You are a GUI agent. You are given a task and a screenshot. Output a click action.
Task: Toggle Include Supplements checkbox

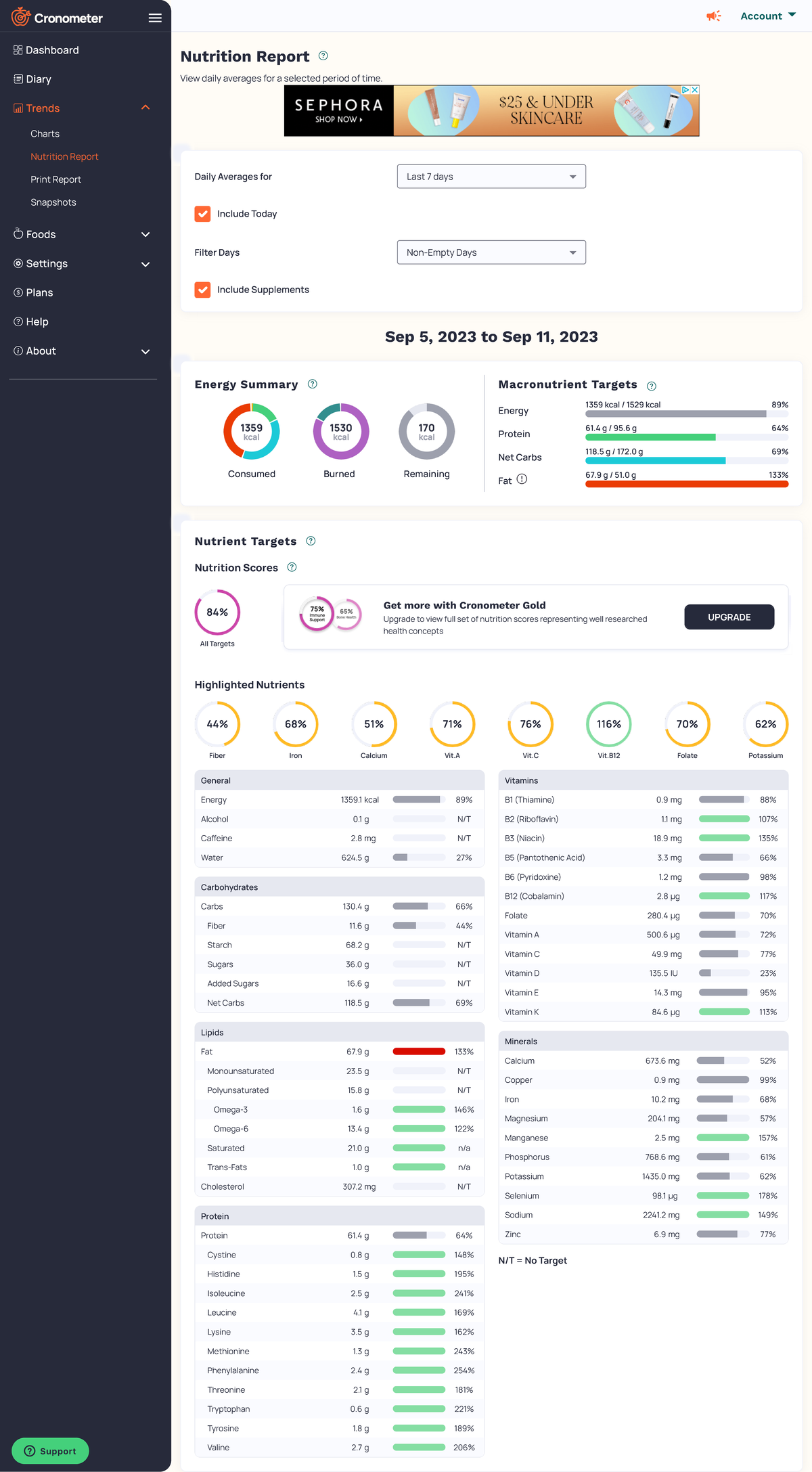(x=202, y=290)
